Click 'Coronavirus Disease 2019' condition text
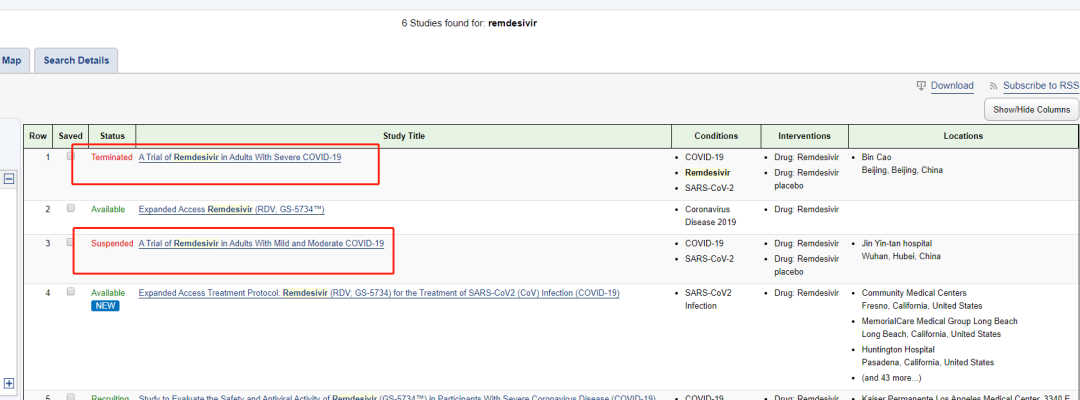Screen dimensions: 1080x400 [x=711, y=215]
